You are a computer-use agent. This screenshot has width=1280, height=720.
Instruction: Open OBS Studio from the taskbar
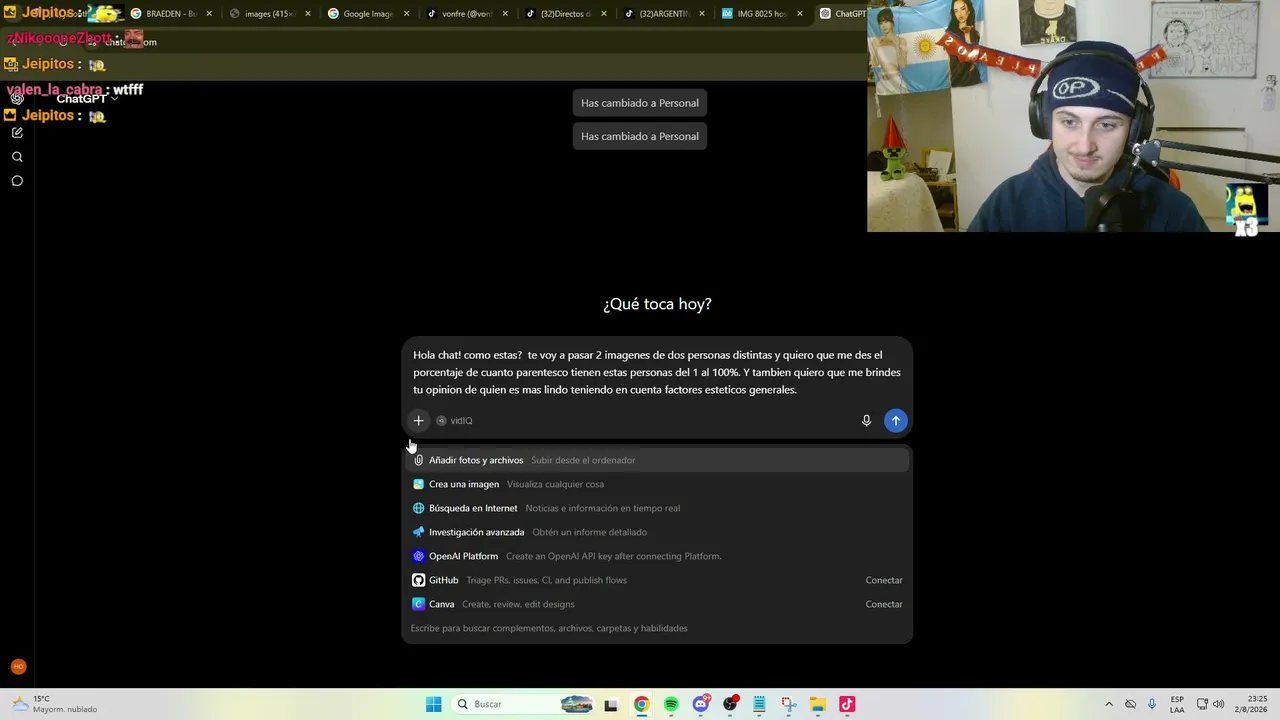pyautogui.click(x=730, y=704)
